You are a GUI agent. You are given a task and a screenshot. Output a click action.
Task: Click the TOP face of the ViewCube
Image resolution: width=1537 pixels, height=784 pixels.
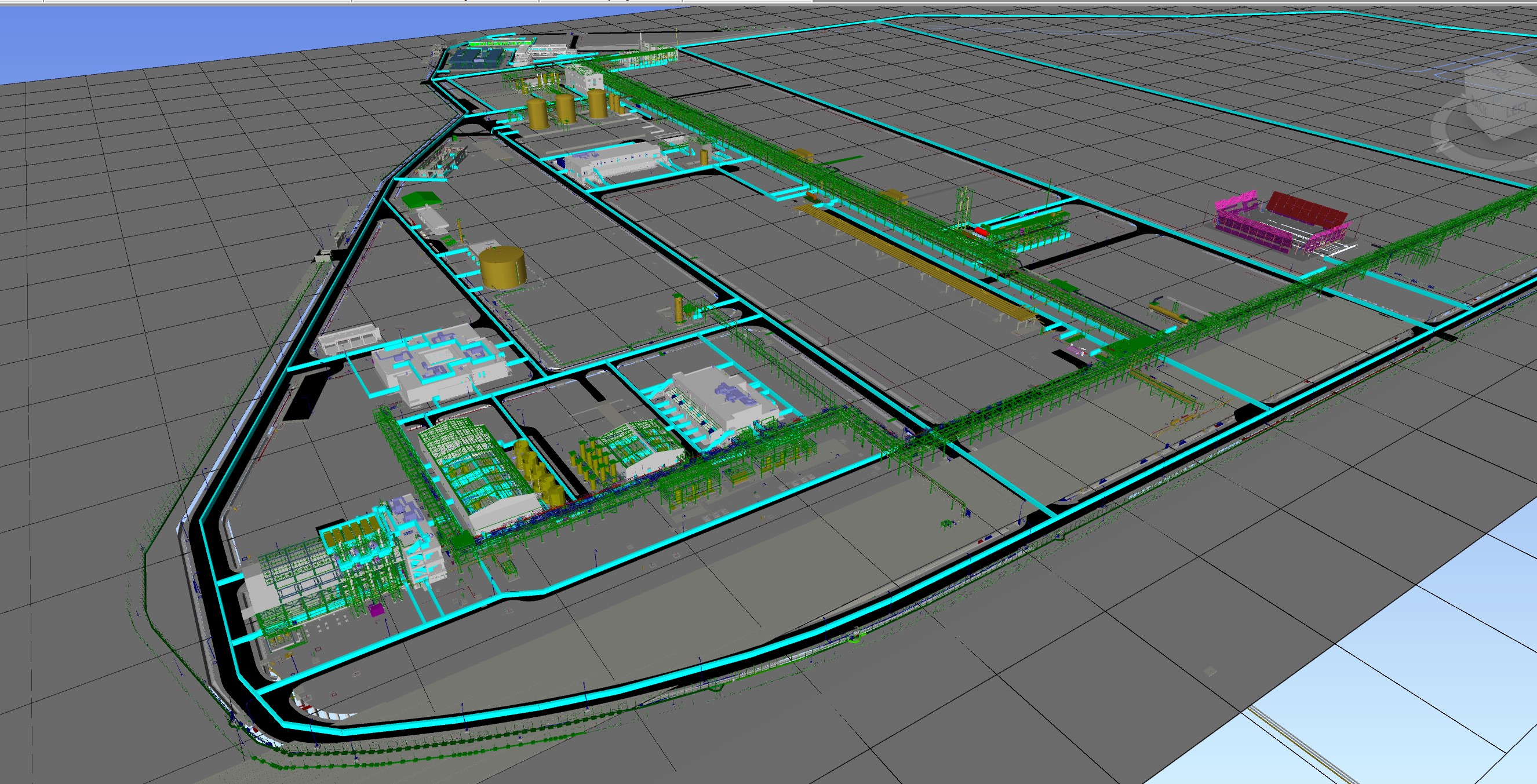click(1503, 75)
